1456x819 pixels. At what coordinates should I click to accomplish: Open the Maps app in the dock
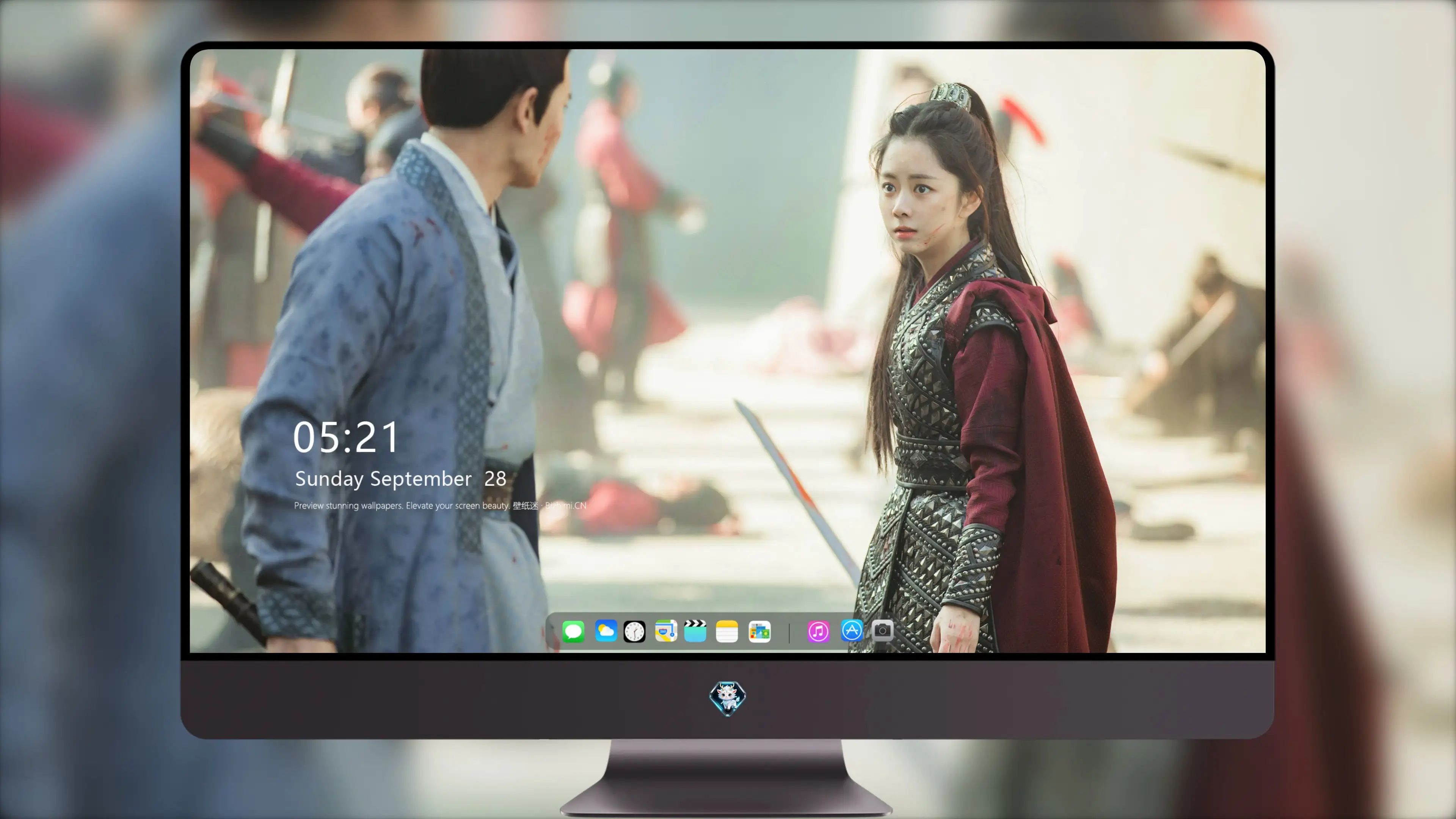(x=666, y=631)
